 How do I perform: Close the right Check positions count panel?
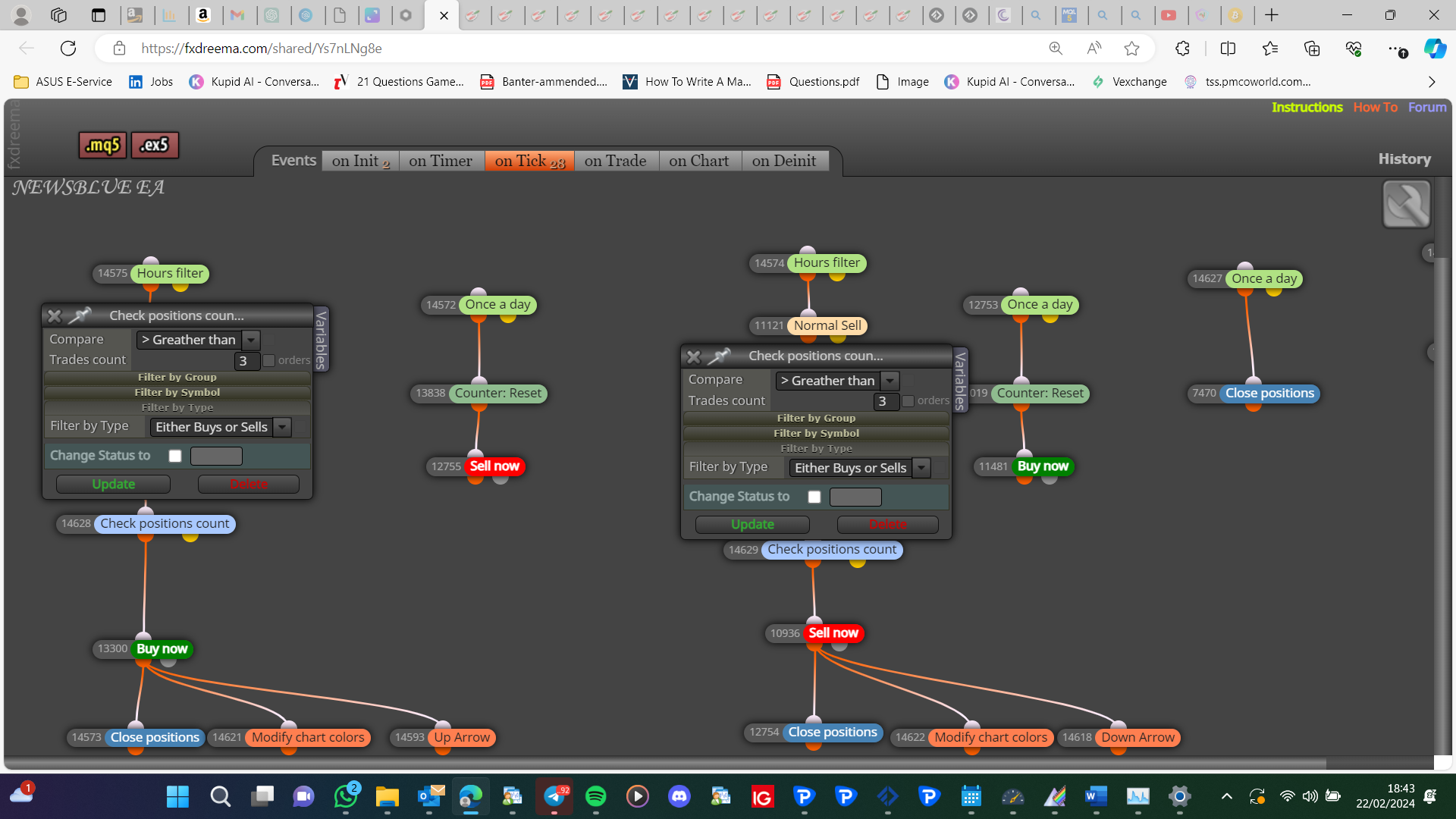point(693,356)
